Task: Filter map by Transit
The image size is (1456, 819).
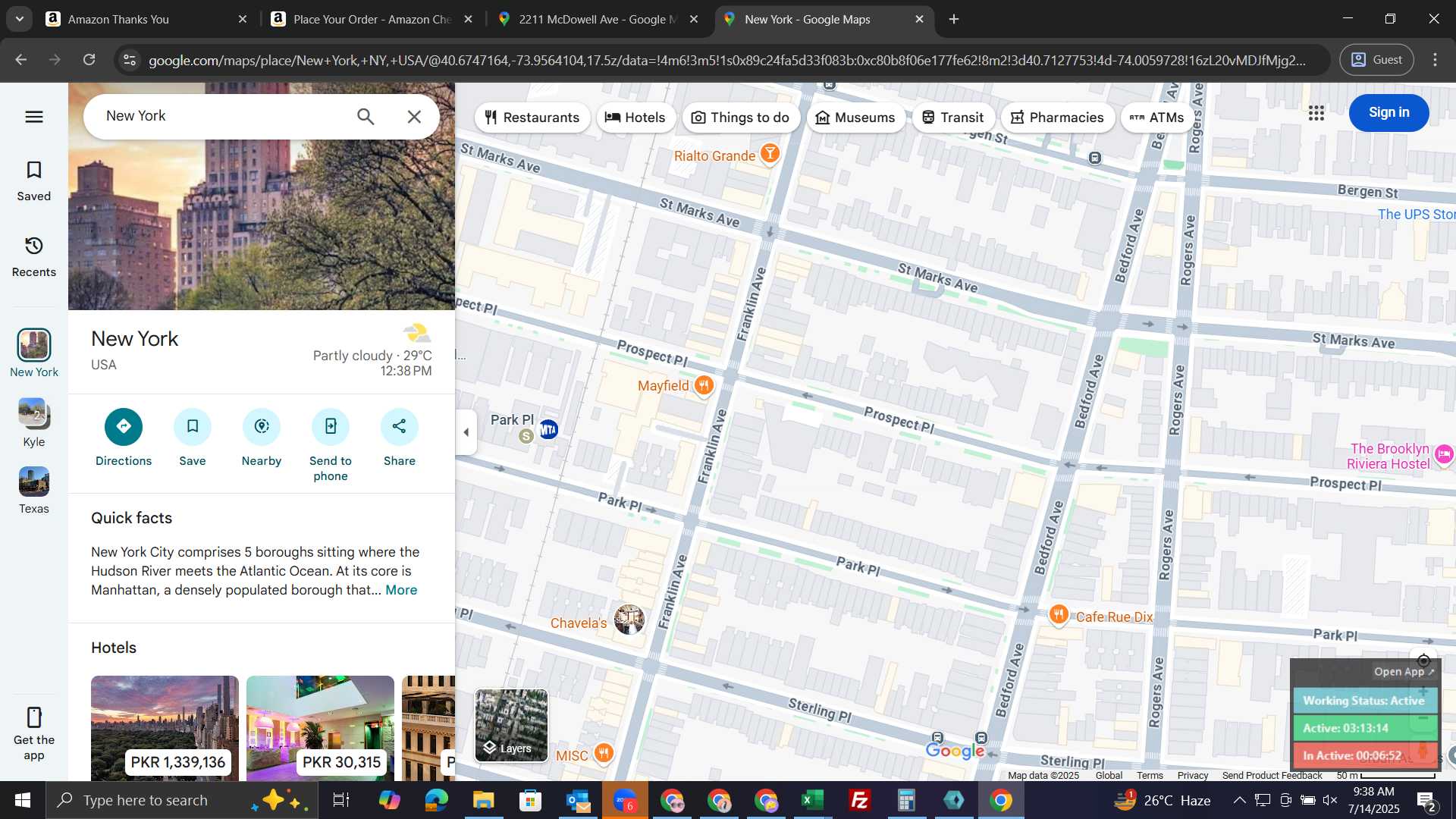Action: coord(953,118)
